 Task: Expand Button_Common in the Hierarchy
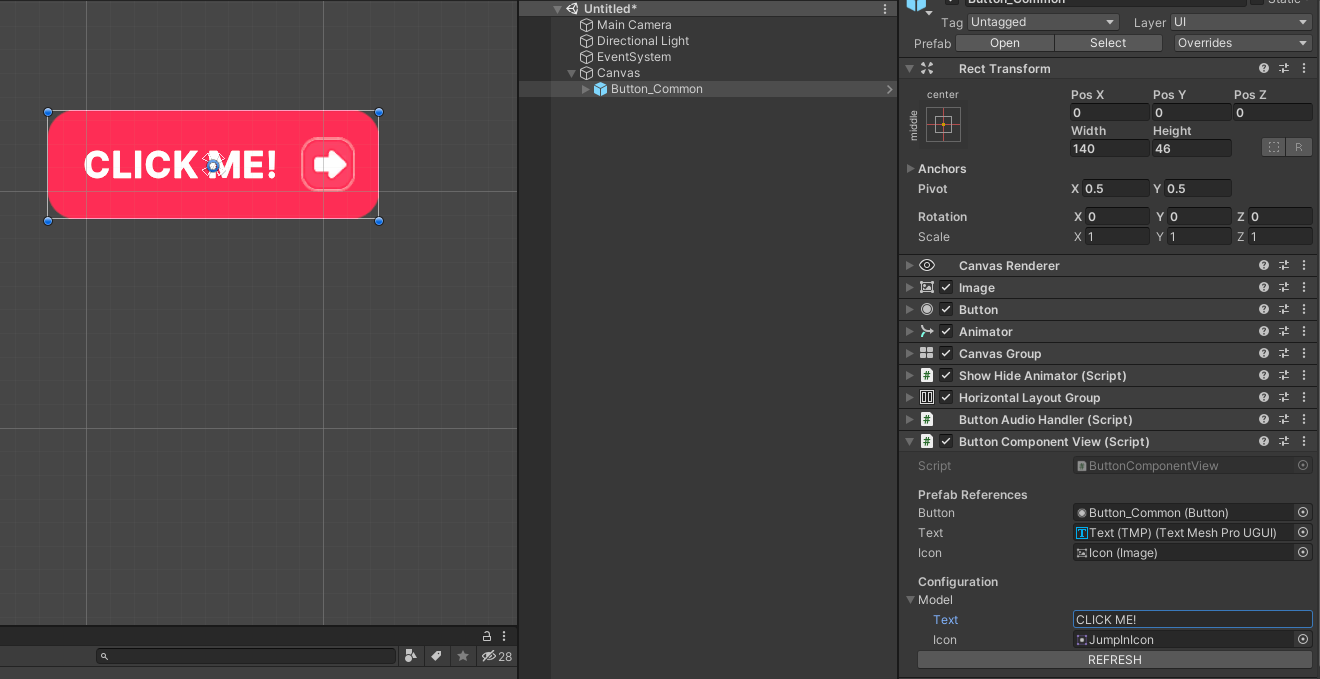586,89
